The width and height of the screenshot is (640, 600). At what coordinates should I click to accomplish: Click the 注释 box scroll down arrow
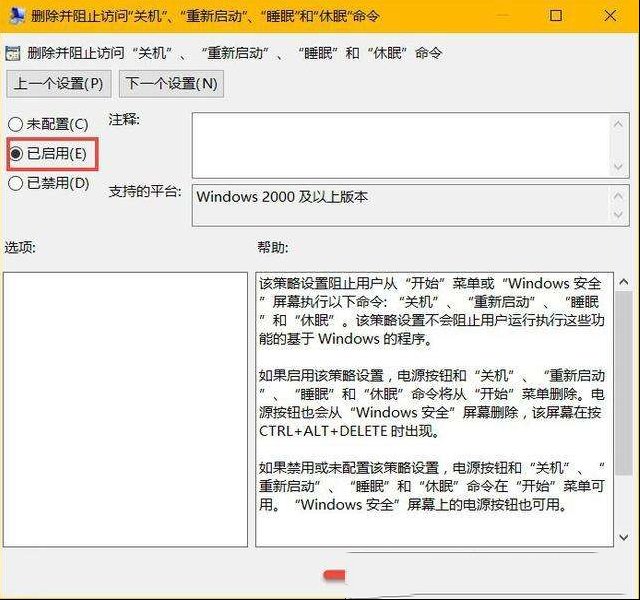coord(618,167)
